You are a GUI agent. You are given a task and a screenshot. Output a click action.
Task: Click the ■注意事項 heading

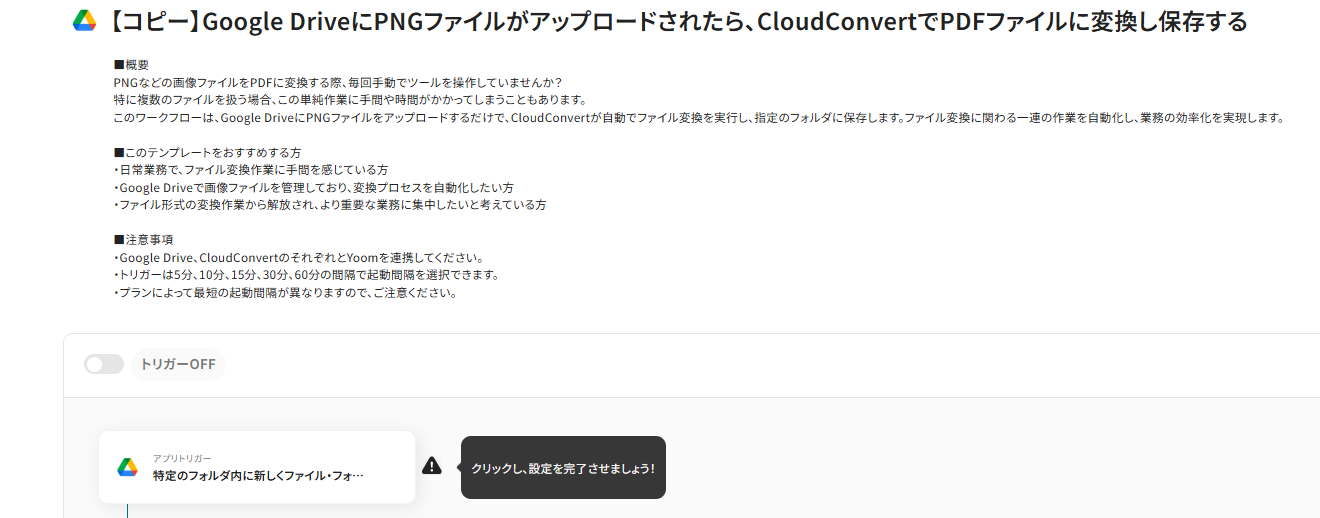pyautogui.click(x=144, y=240)
